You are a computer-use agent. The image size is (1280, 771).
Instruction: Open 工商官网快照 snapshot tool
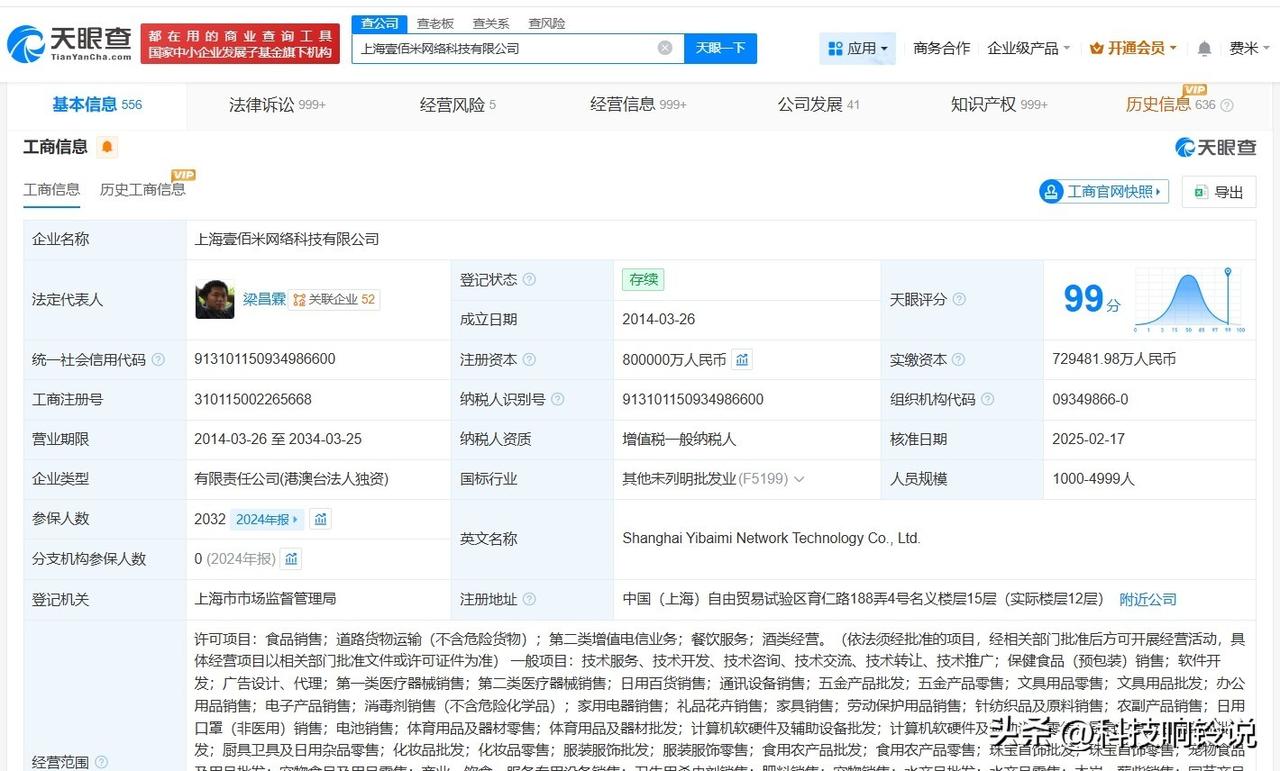tap(1103, 191)
